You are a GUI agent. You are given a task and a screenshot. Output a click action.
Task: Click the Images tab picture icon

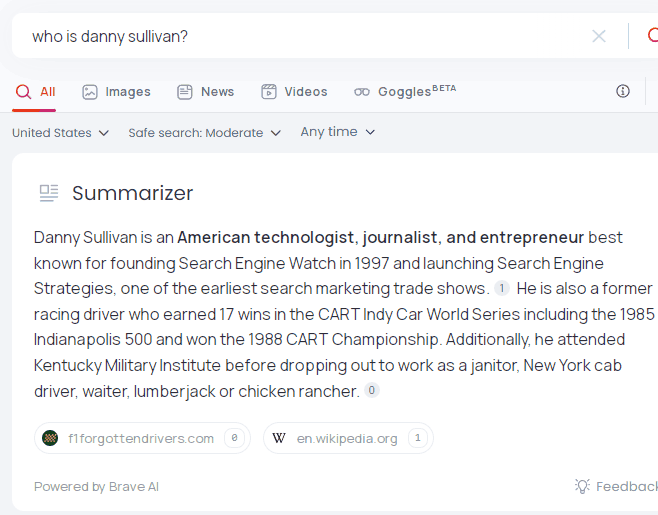coord(90,92)
